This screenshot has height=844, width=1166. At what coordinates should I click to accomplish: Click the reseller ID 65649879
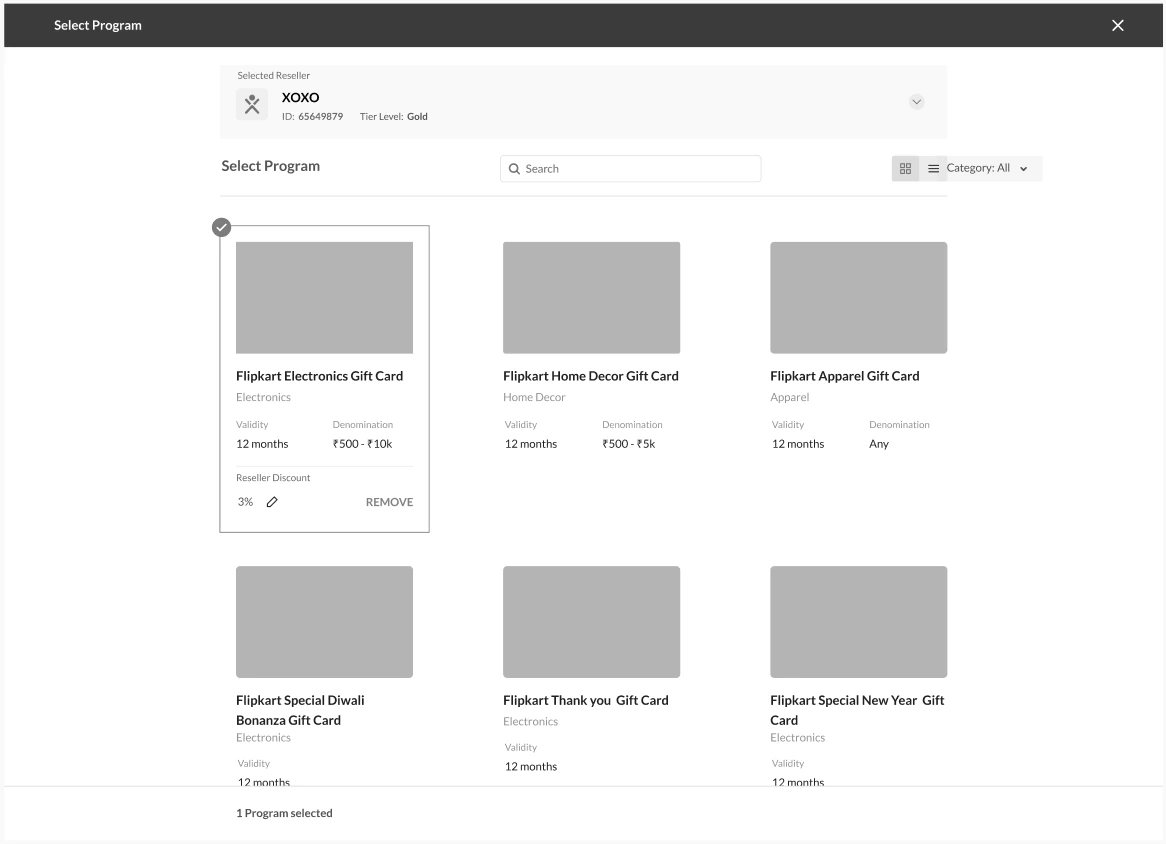click(x=312, y=117)
